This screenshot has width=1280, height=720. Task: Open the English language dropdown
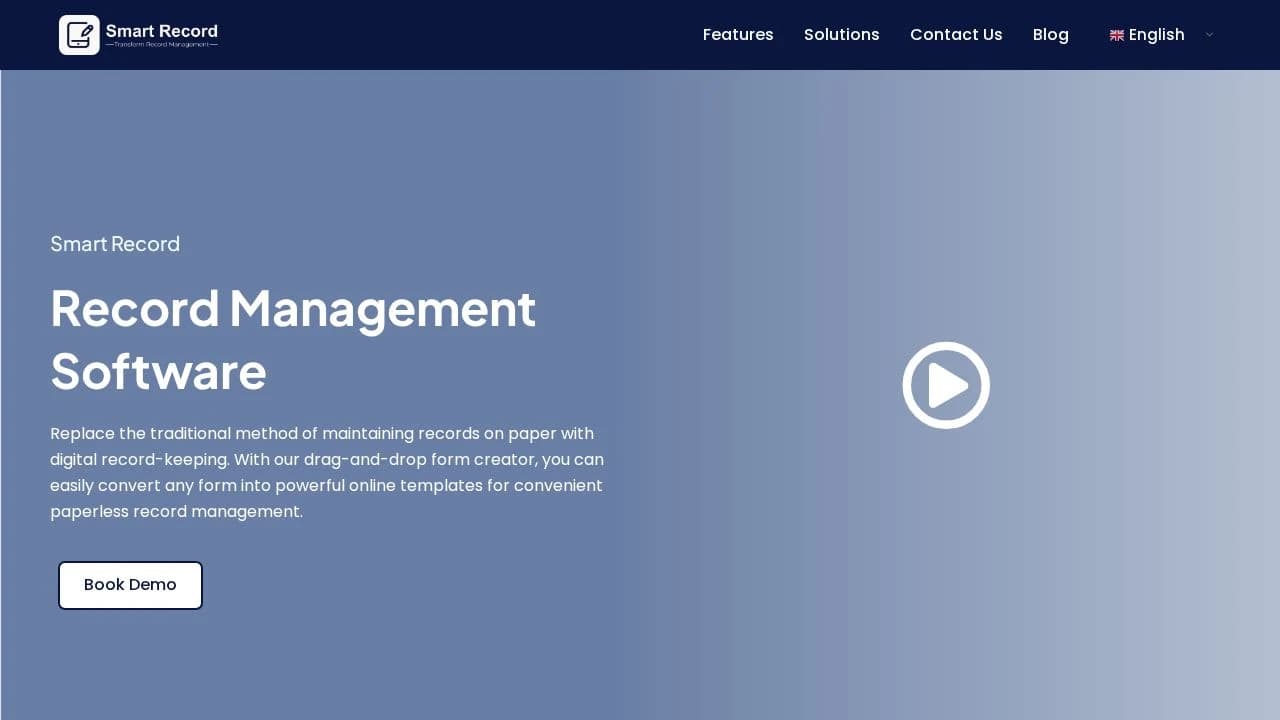pos(1156,34)
